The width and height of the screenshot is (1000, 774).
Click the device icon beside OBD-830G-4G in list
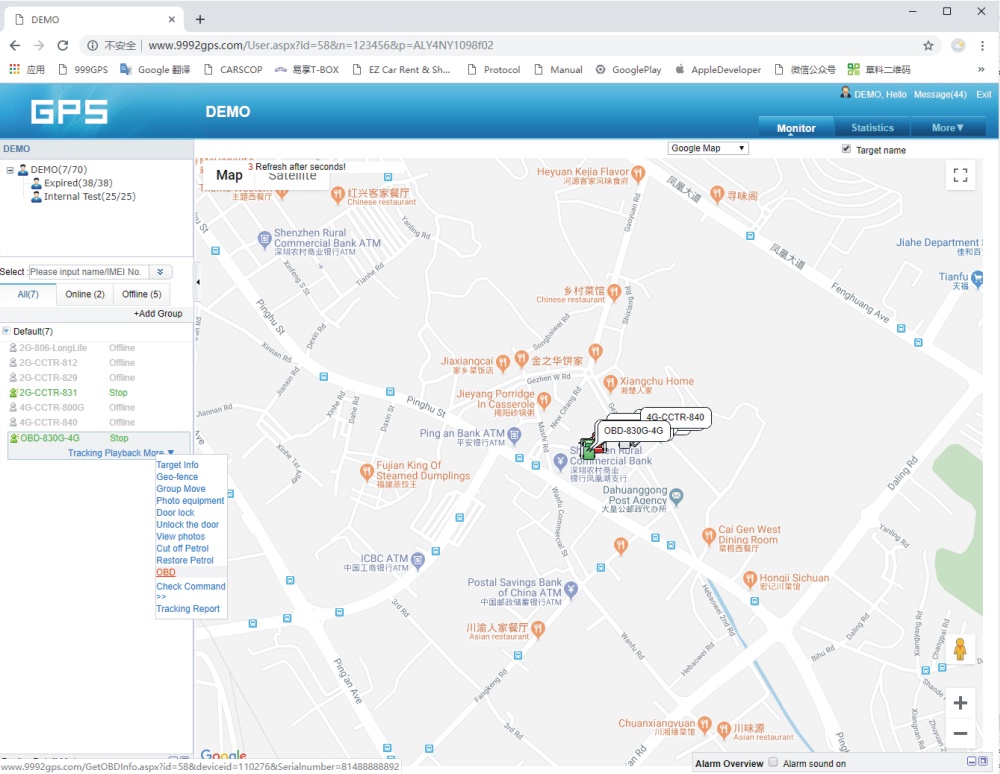pyautogui.click(x=14, y=438)
